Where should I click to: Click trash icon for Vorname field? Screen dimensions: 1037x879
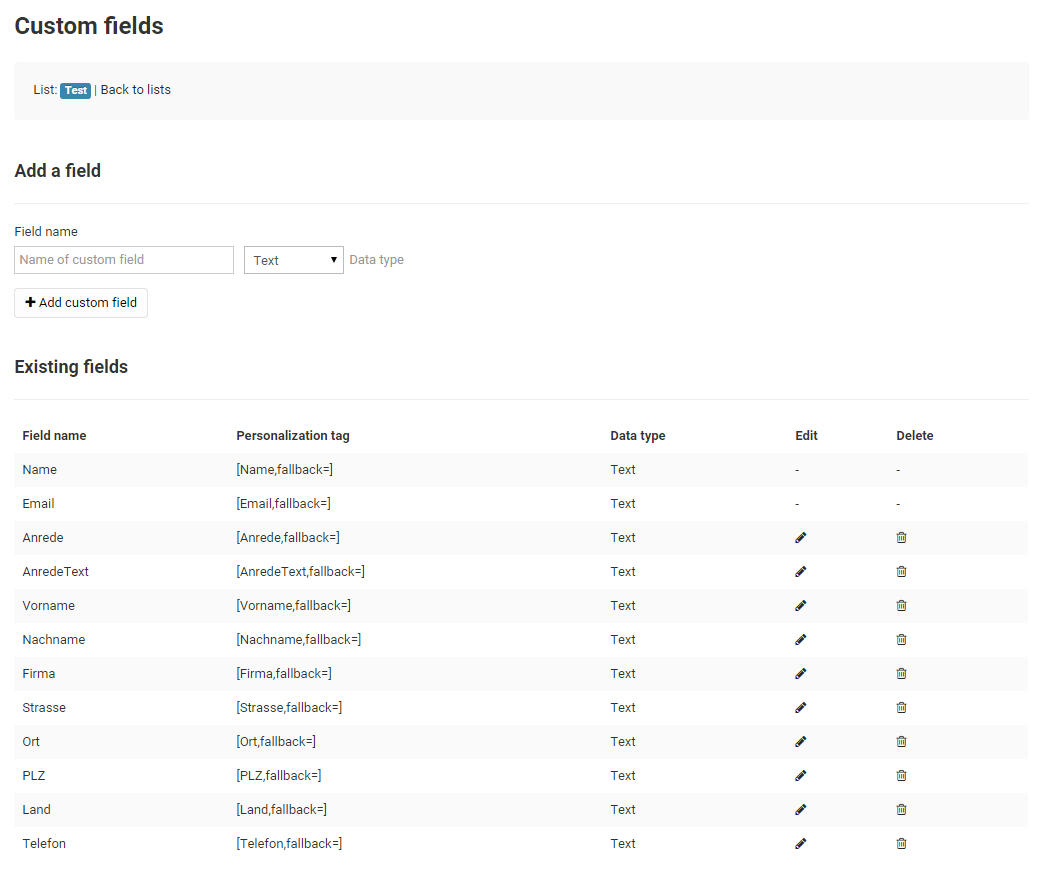901,606
